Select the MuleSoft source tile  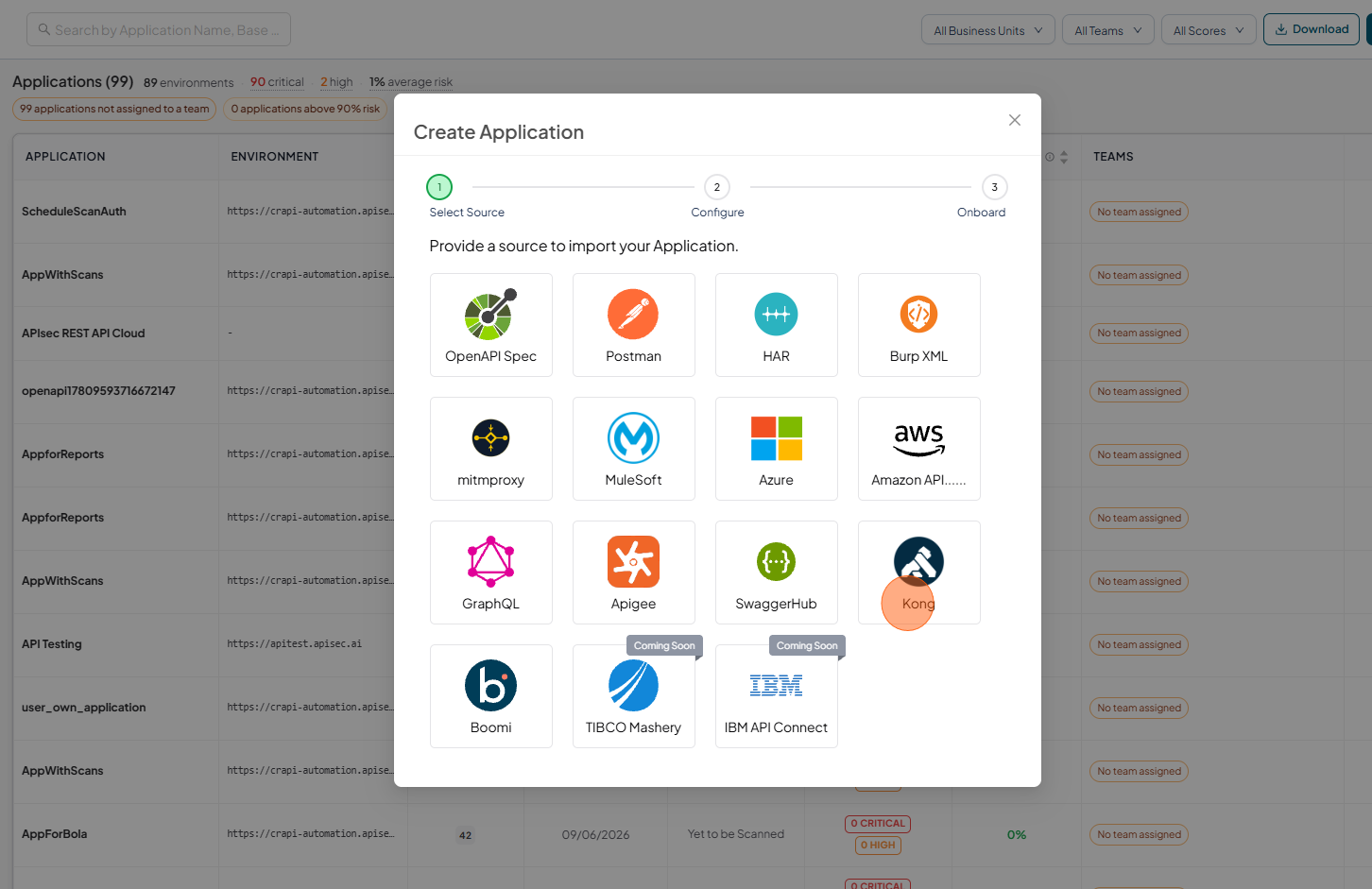coord(633,449)
